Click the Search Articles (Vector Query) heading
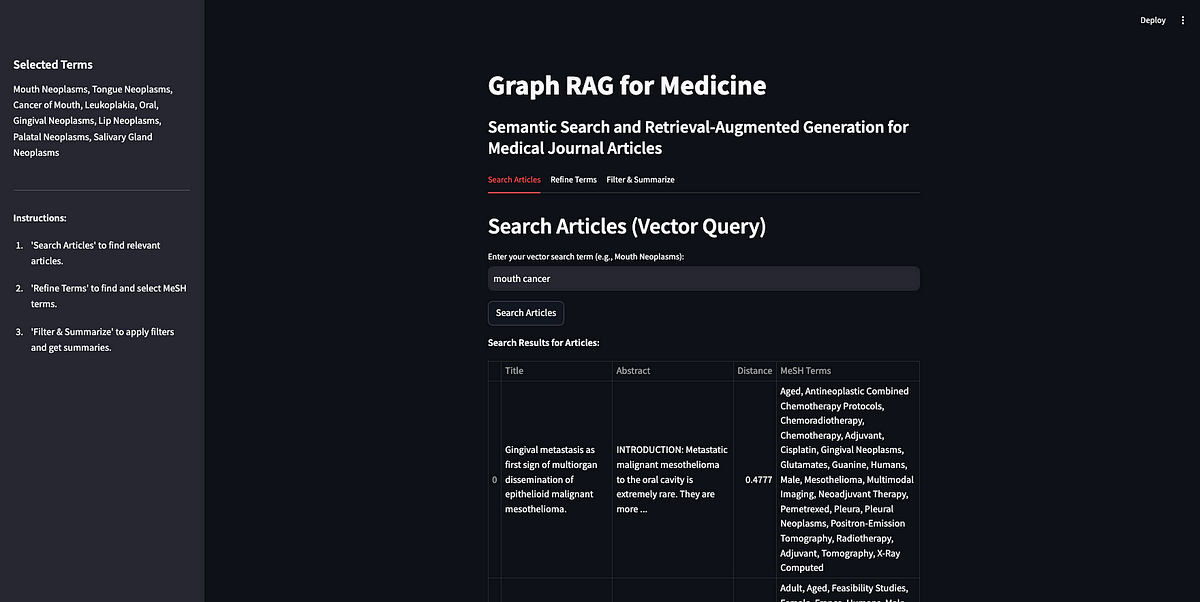Screen dimensions: 1200x602 tap(627, 226)
